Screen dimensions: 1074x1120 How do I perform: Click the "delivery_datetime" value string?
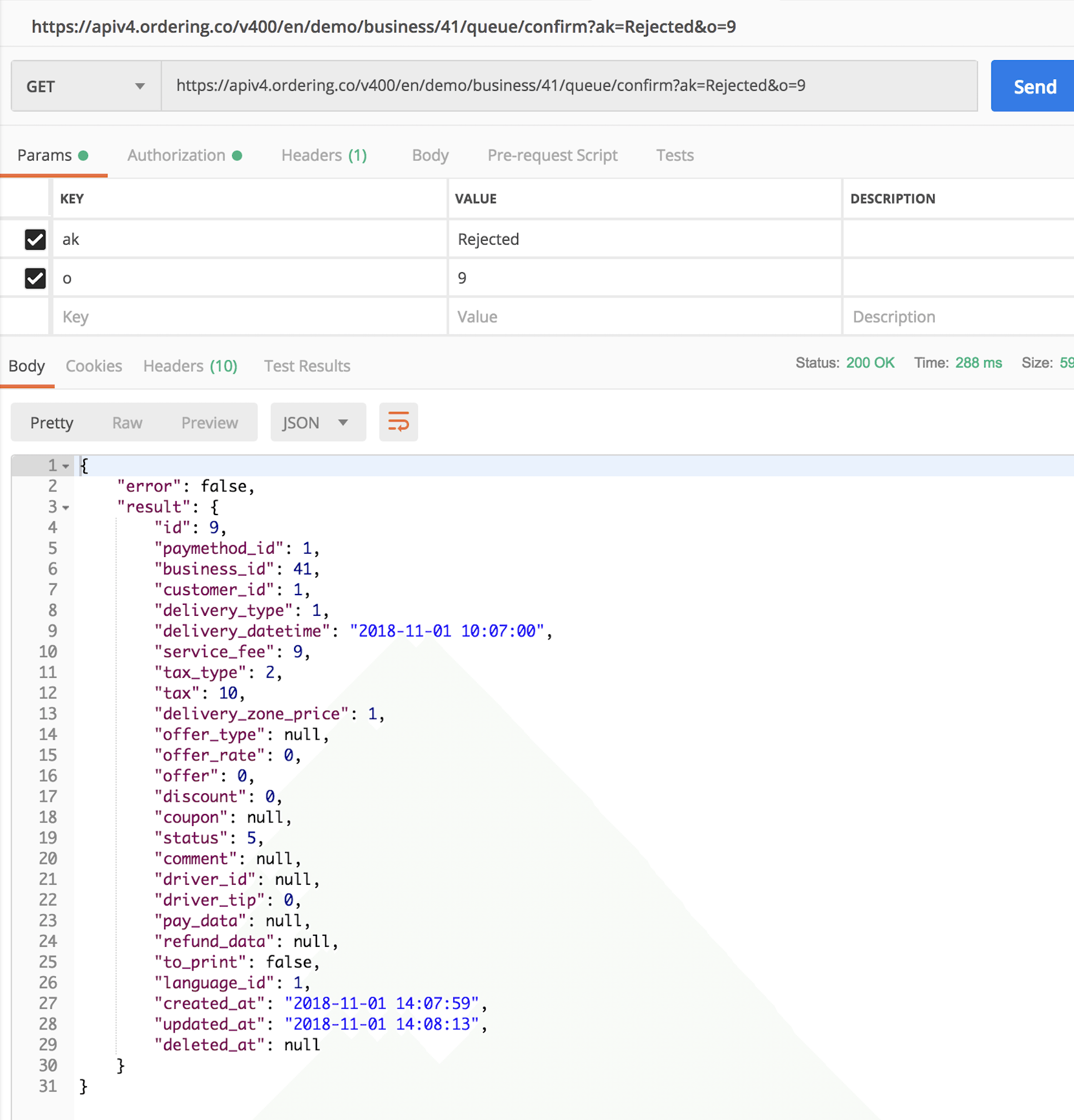pos(447,631)
